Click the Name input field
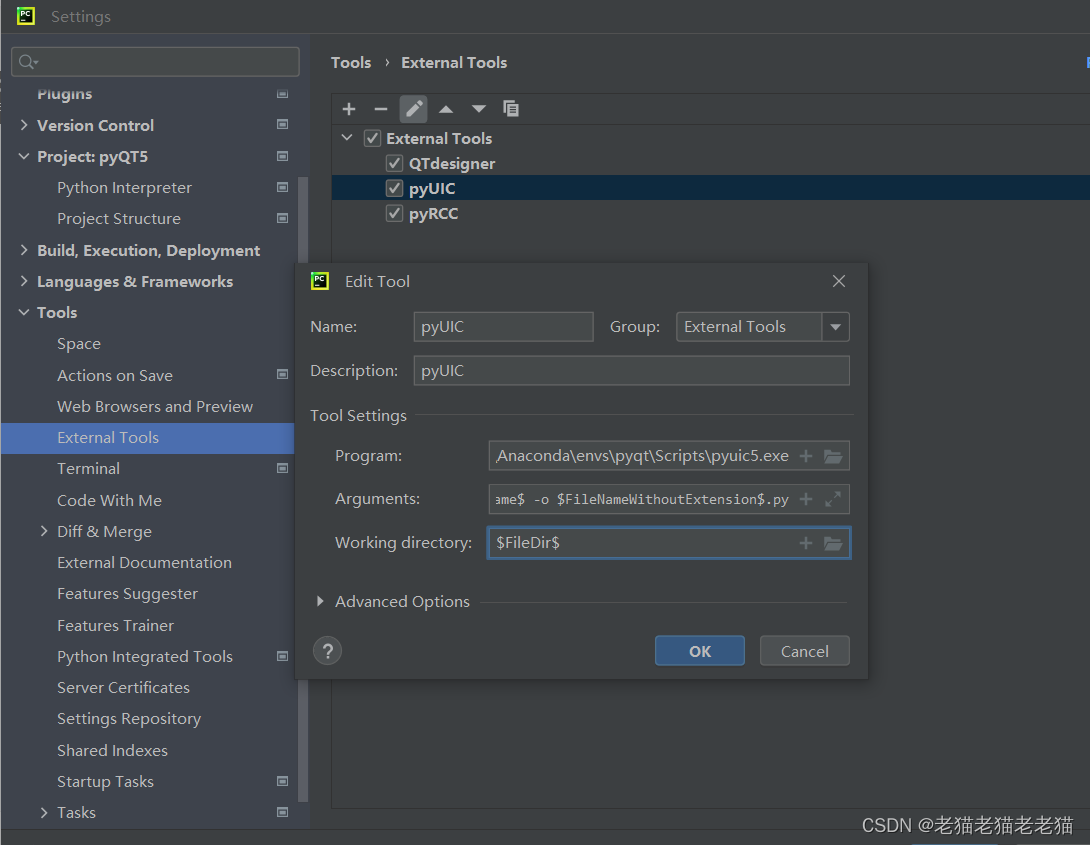Image resolution: width=1090 pixels, height=845 pixels. coord(503,327)
